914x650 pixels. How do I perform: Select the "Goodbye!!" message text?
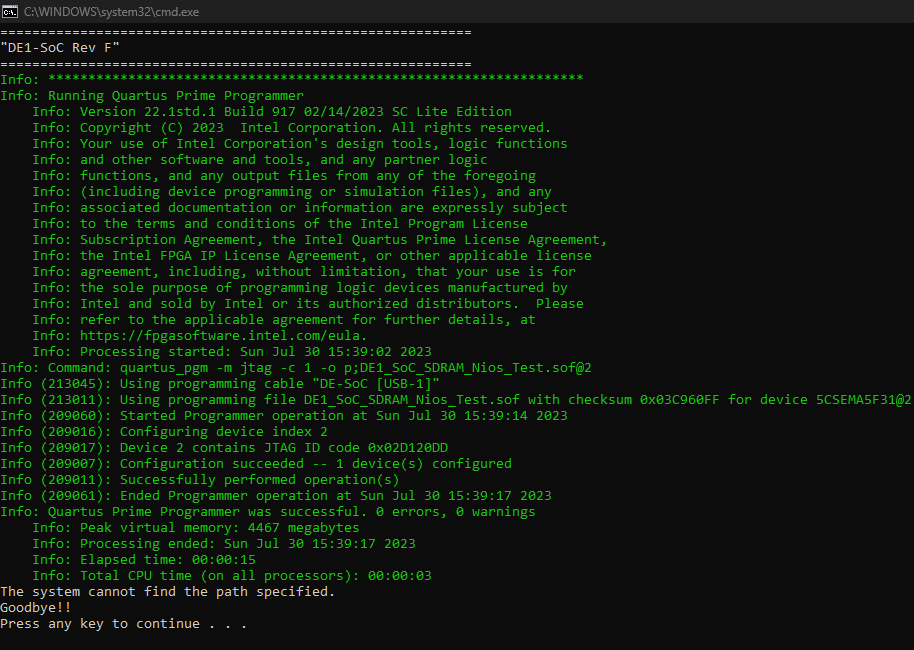[37, 607]
